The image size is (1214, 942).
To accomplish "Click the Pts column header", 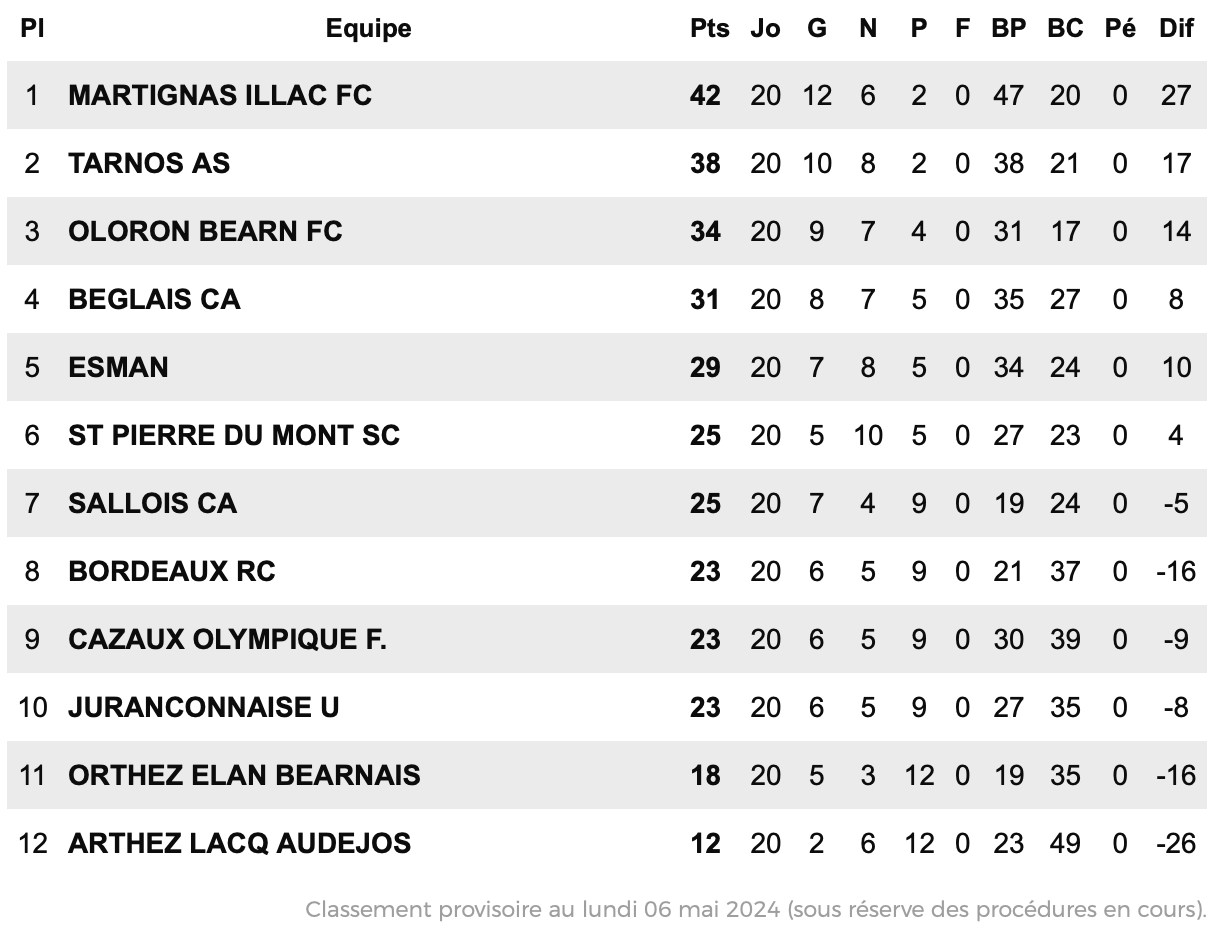I will [x=709, y=29].
